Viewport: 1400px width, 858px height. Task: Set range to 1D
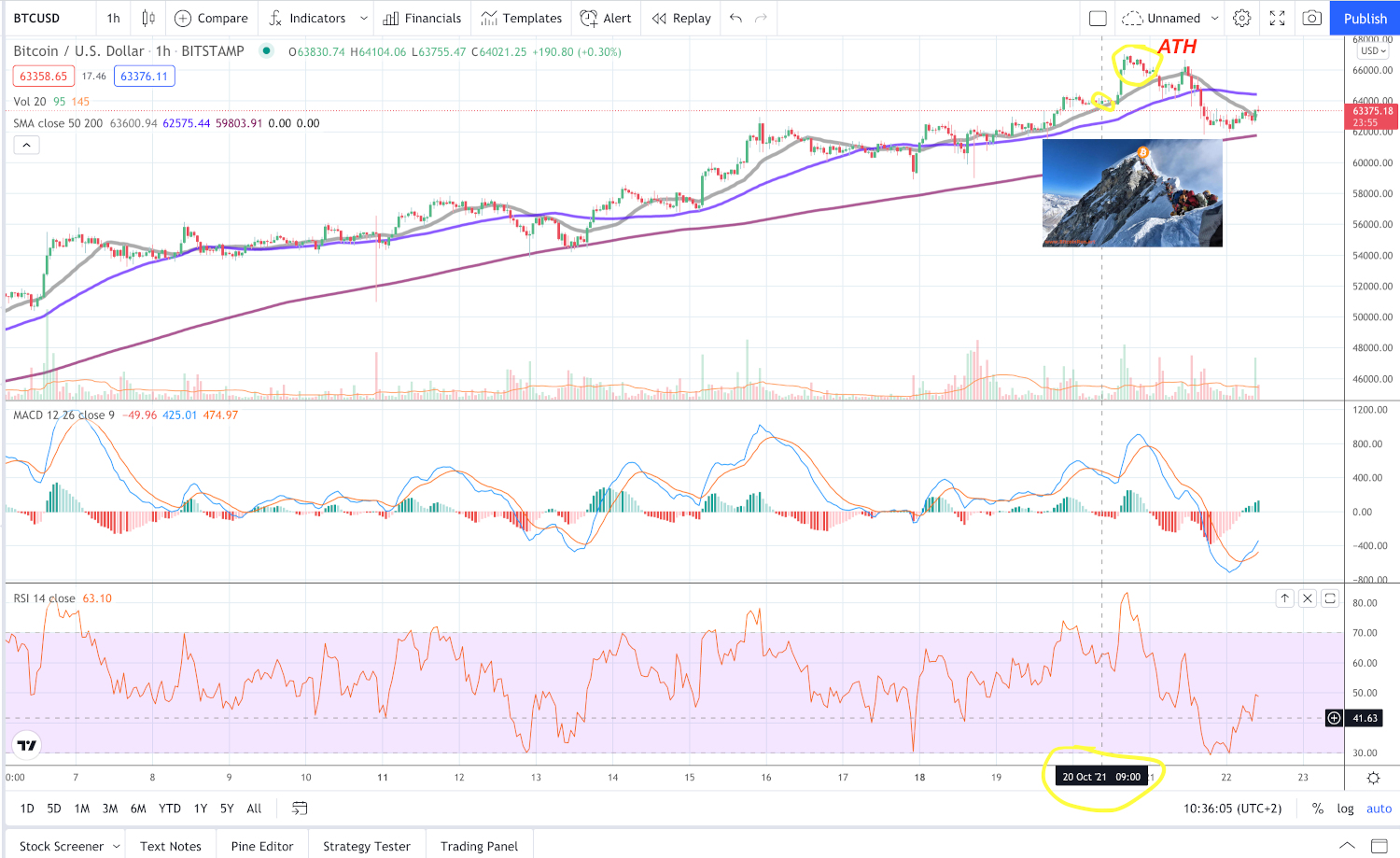(x=27, y=809)
